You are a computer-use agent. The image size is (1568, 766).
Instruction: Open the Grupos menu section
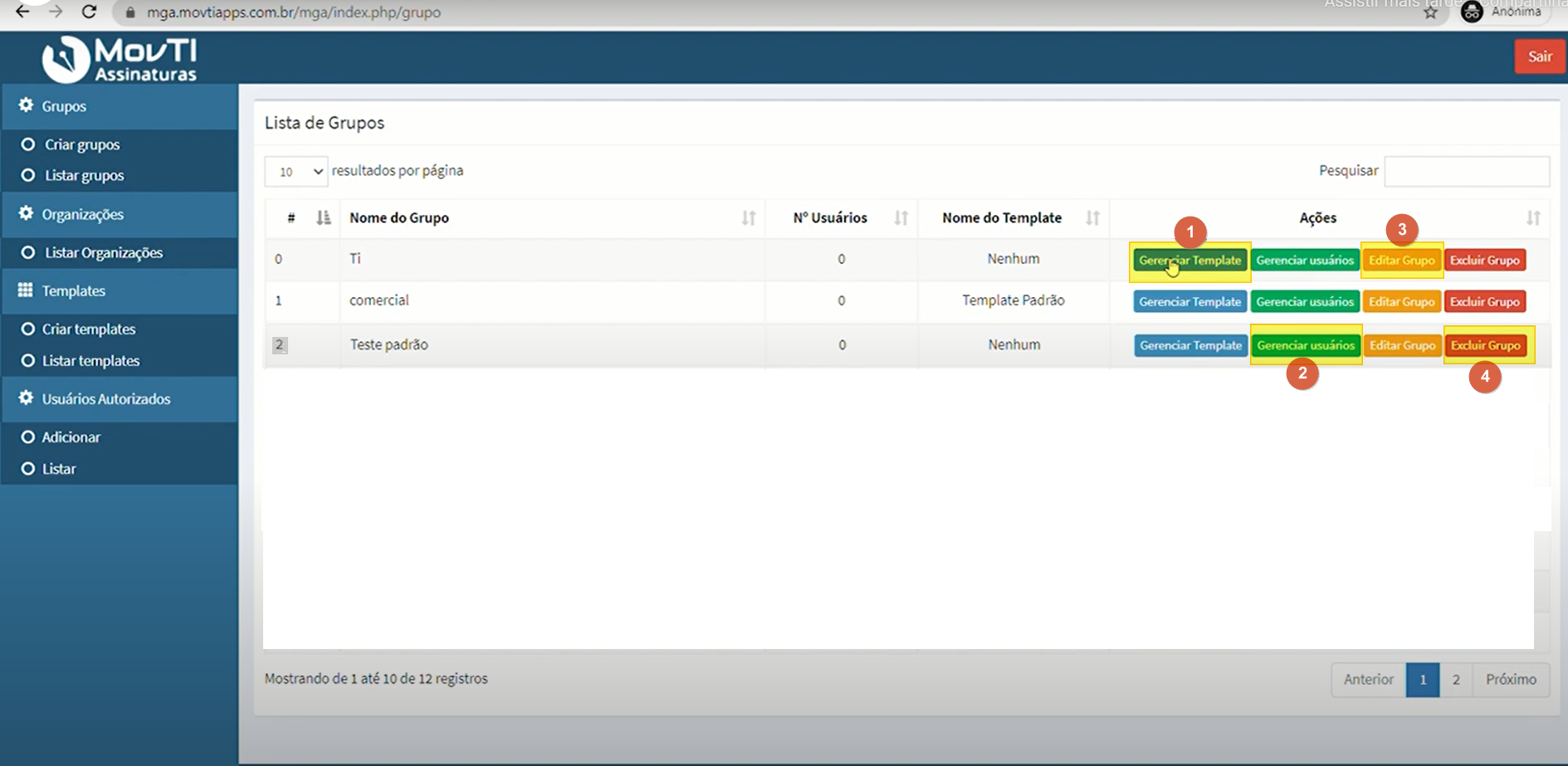click(x=120, y=106)
